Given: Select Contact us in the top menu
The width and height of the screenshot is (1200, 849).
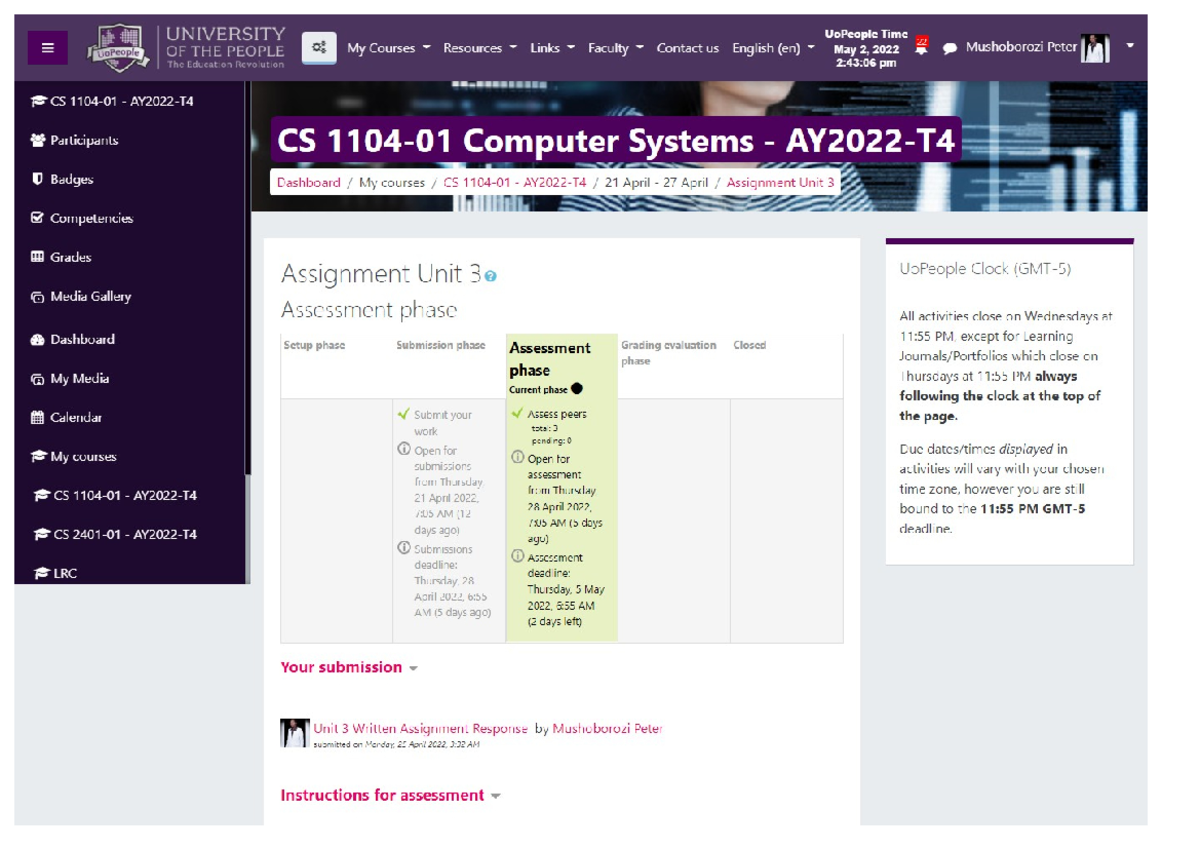Looking at the screenshot, I should coord(688,47).
